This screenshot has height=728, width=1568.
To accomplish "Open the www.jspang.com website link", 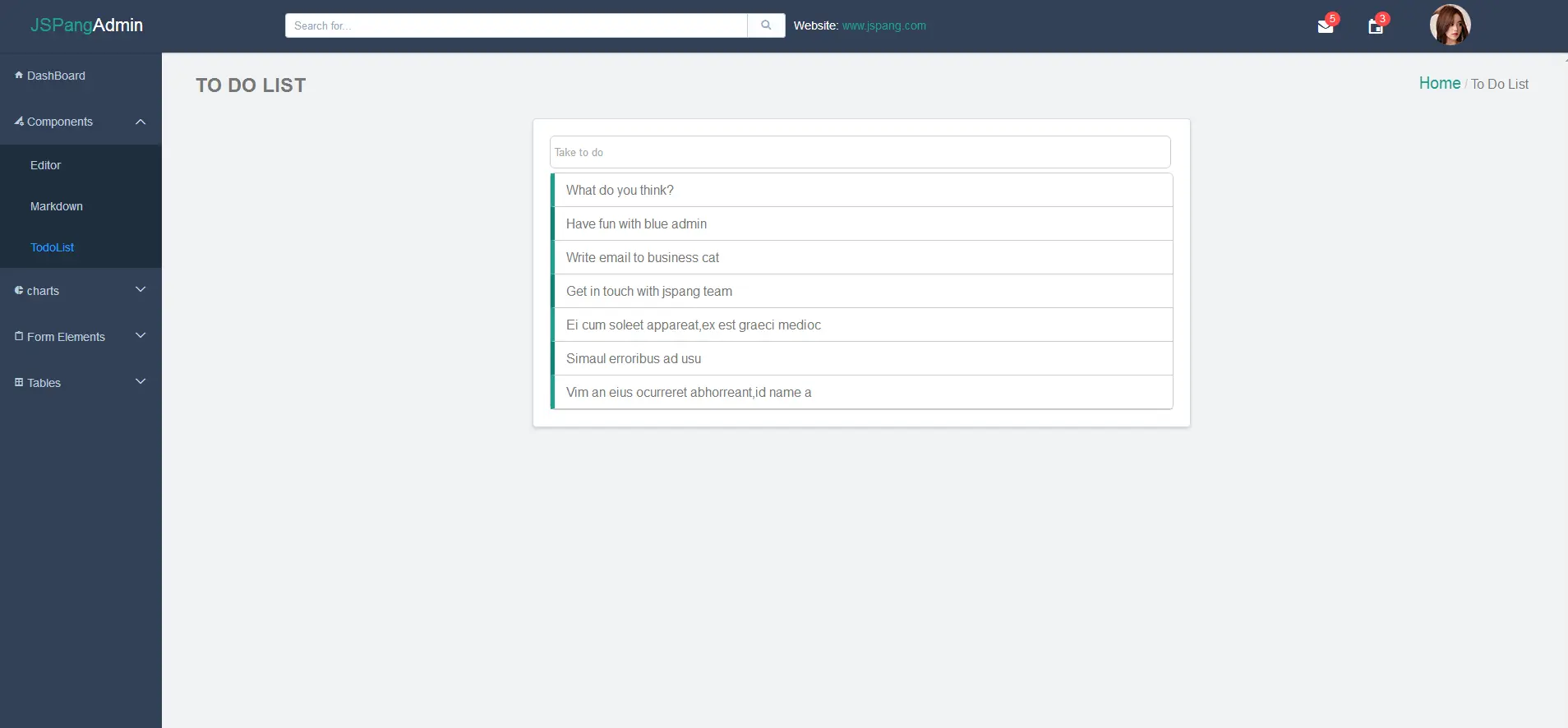I will [883, 25].
